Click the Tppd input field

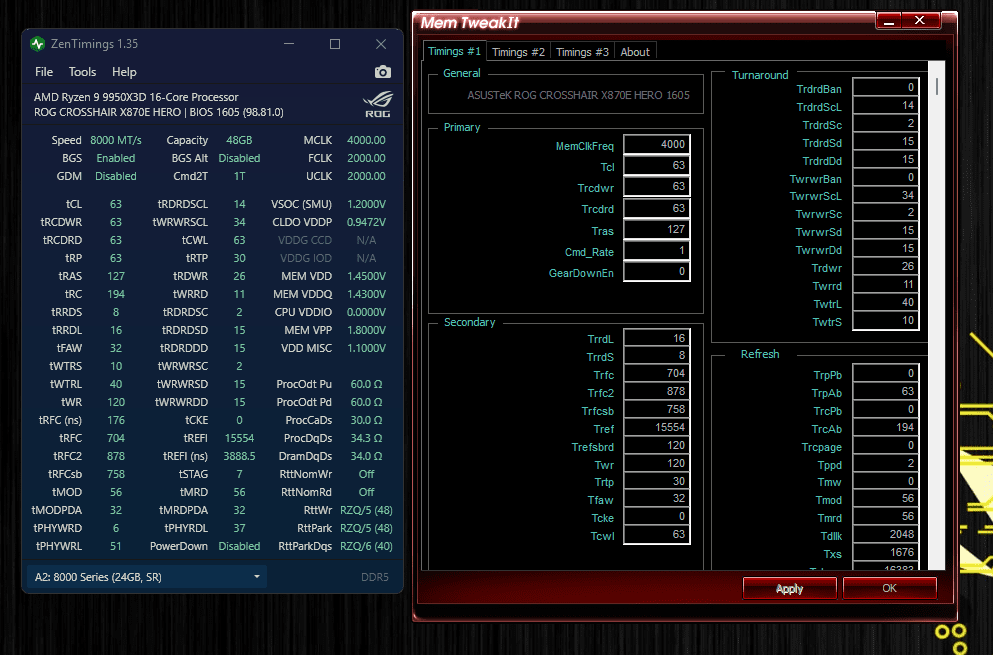tap(885, 464)
